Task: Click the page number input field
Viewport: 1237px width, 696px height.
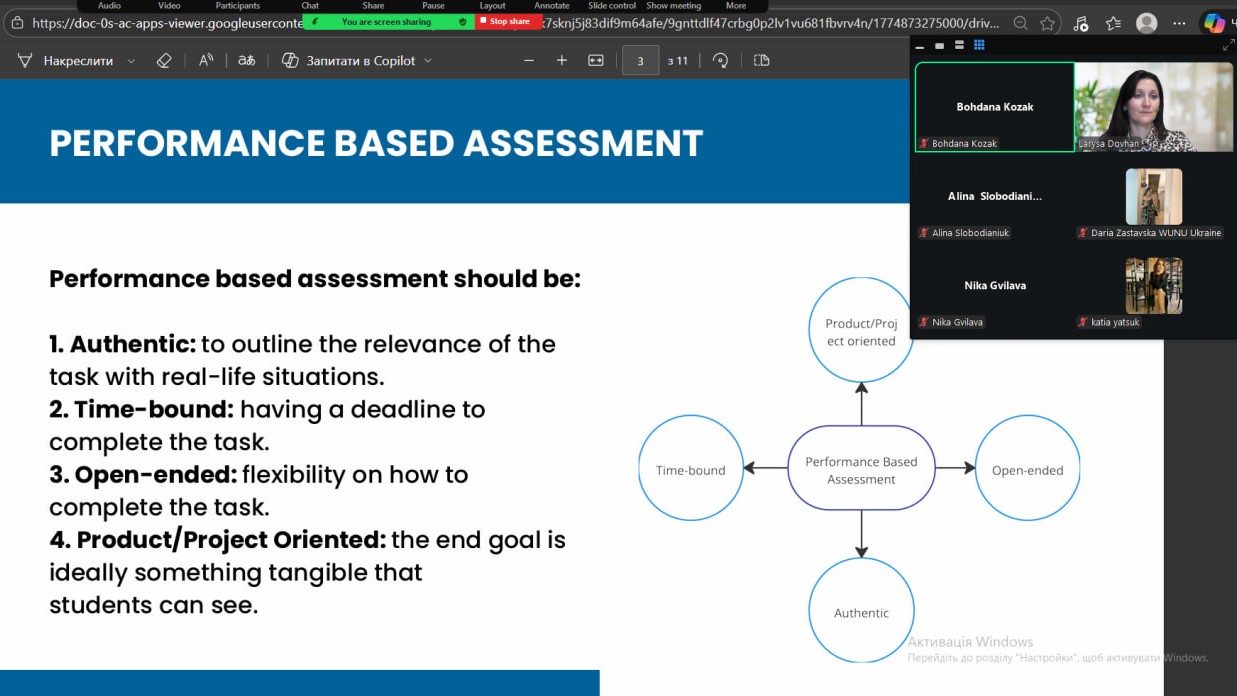Action: [640, 60]
